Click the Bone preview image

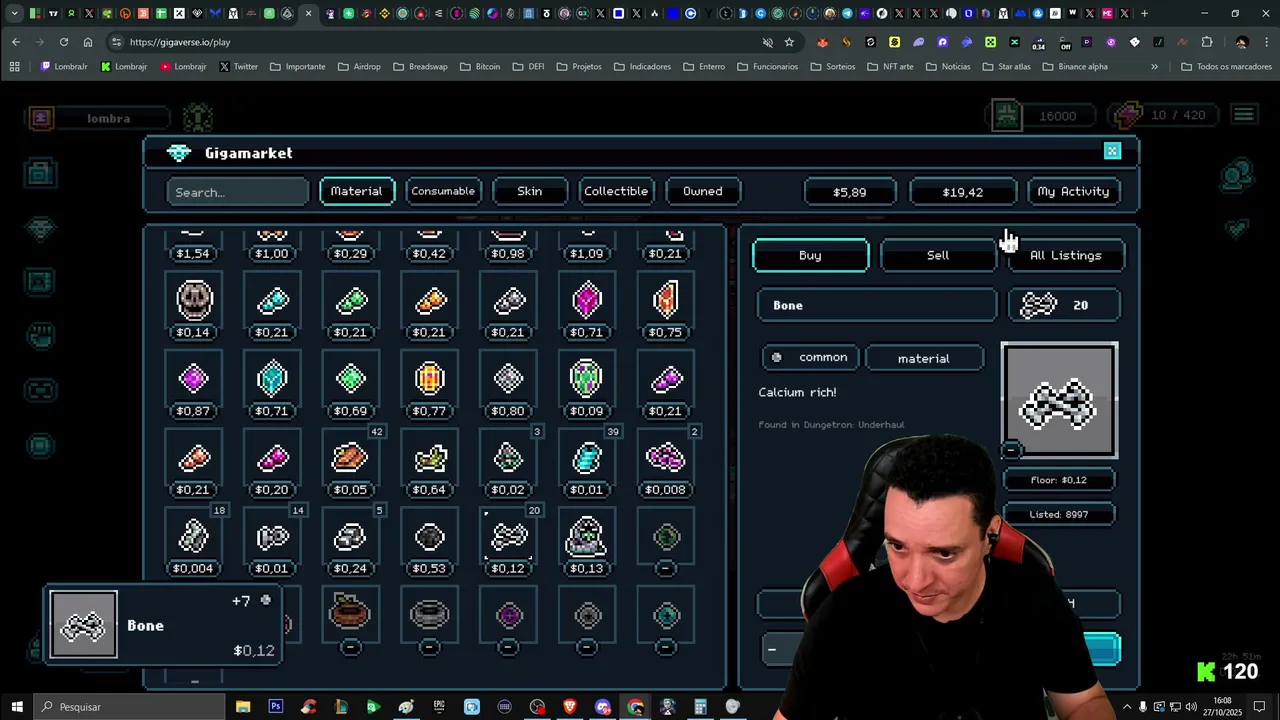point(1059,401)
